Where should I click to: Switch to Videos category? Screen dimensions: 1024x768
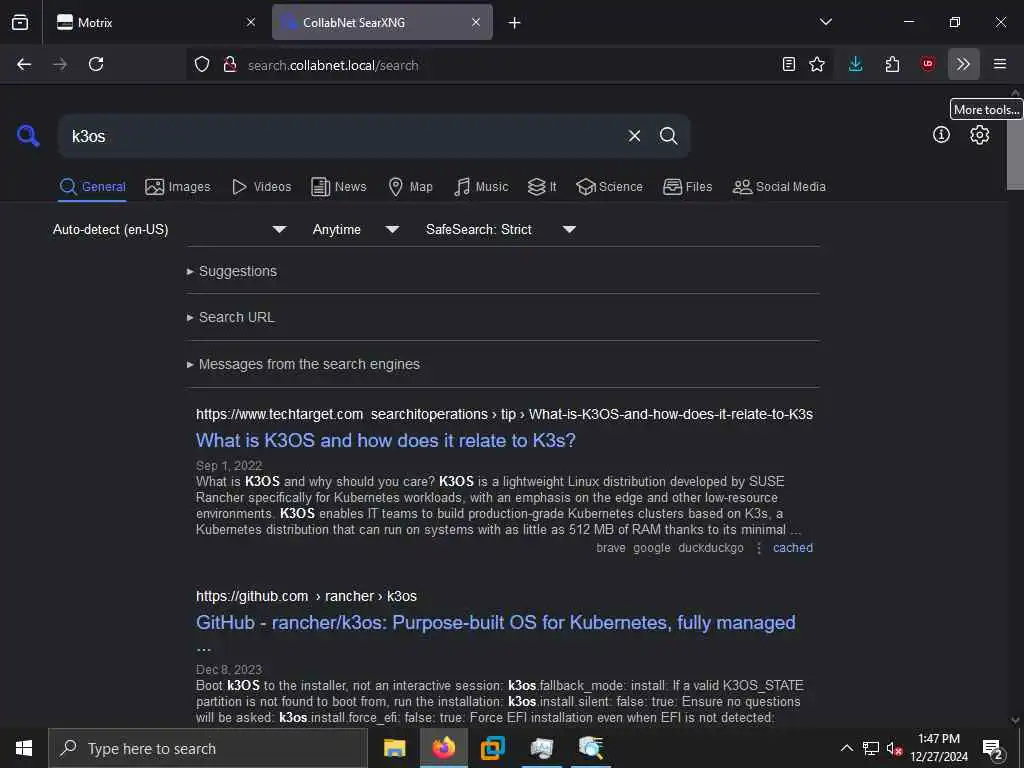pyautogui.click(x=262, y=187)
